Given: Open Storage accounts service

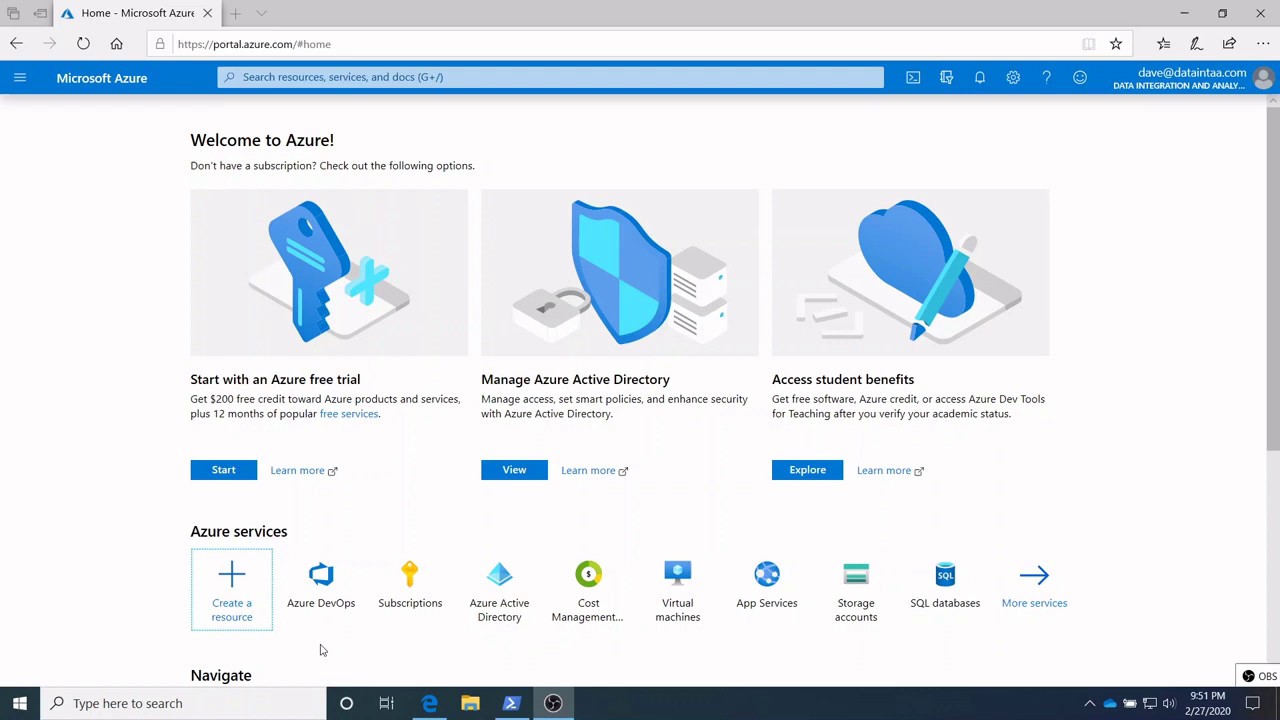Looking at the screenshot, I should (856, 592).
